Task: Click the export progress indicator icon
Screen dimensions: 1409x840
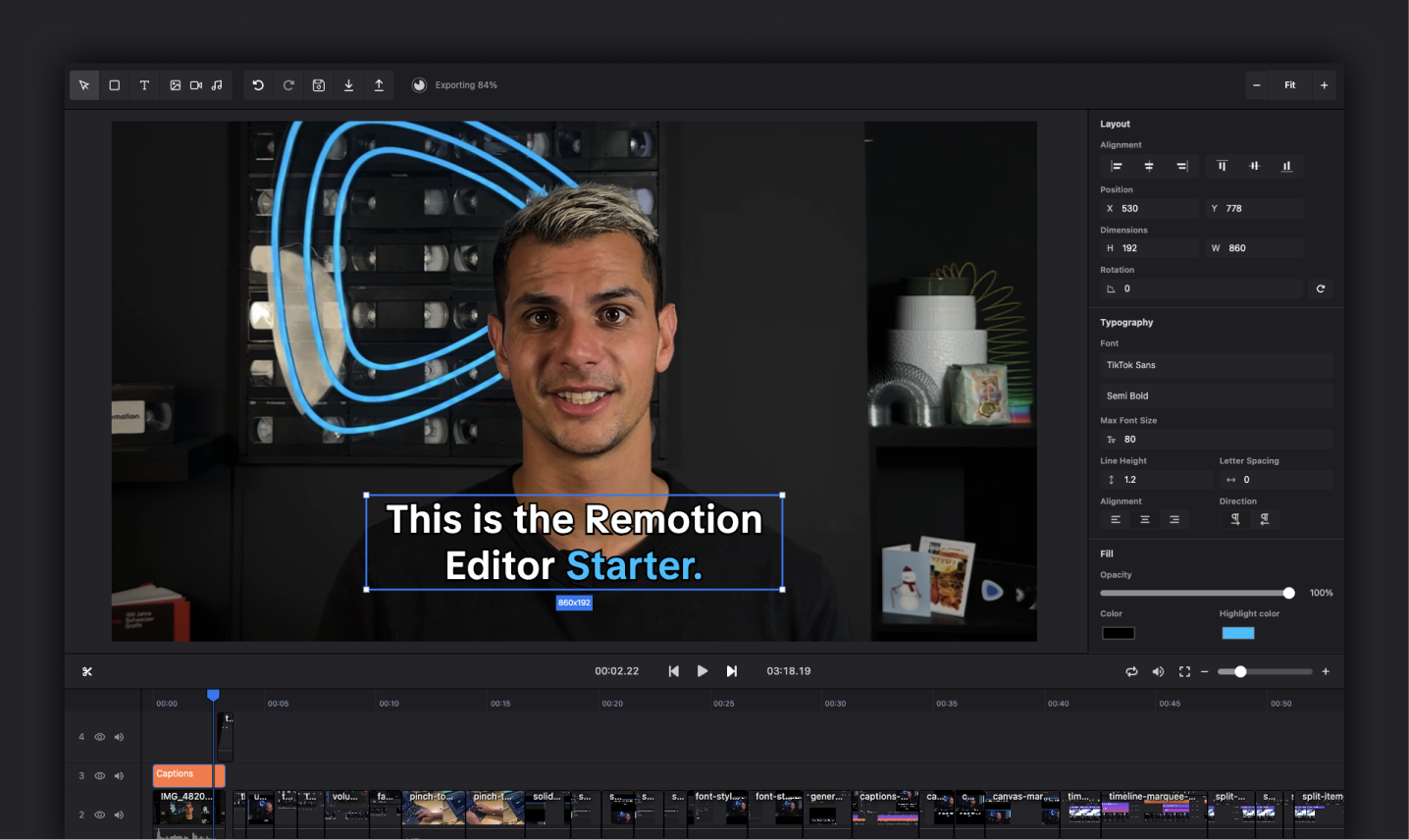Action: pos(419,85)
